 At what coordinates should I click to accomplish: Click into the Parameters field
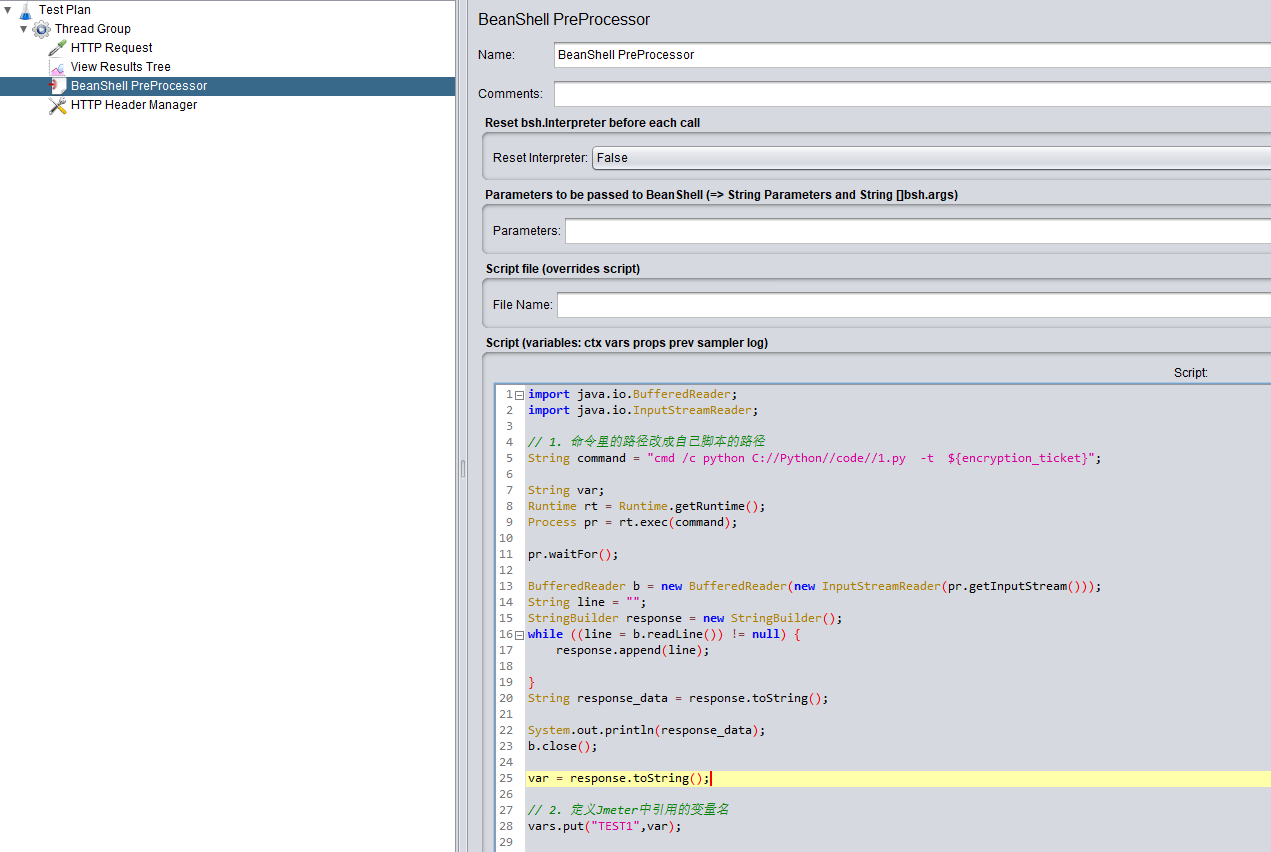click(918, 231)
